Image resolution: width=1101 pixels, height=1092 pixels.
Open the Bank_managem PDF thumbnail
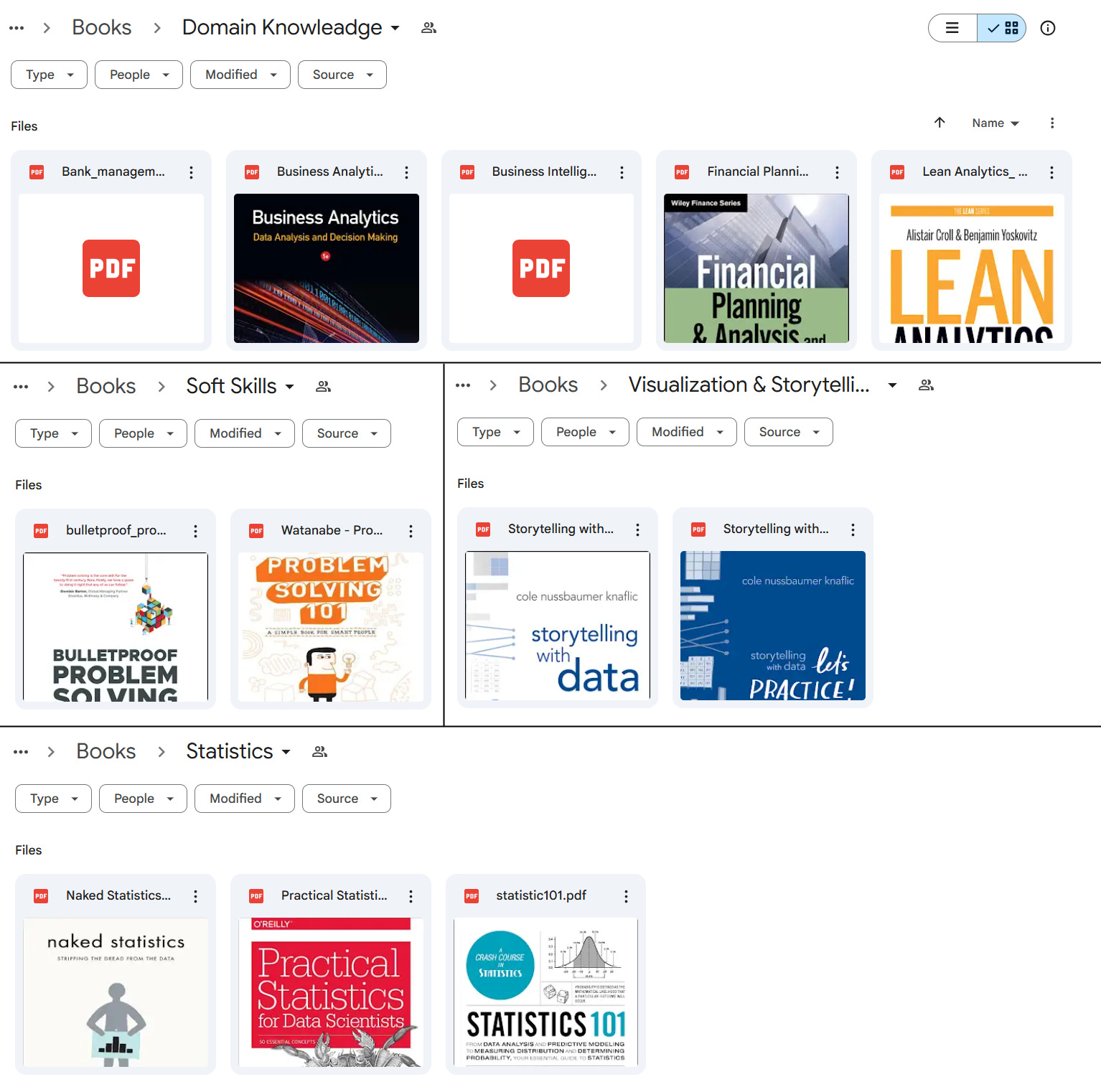111,268
